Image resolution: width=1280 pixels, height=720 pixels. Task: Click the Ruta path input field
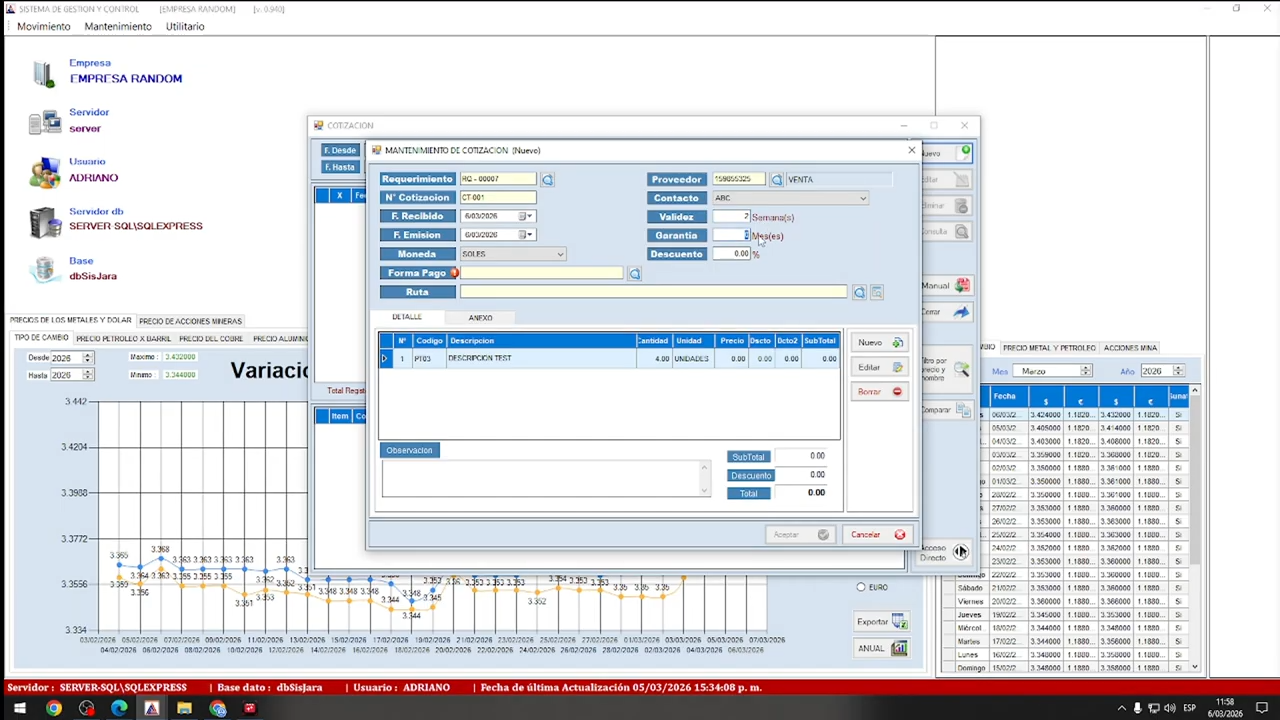pyautogui.click(x=653, y=292)
